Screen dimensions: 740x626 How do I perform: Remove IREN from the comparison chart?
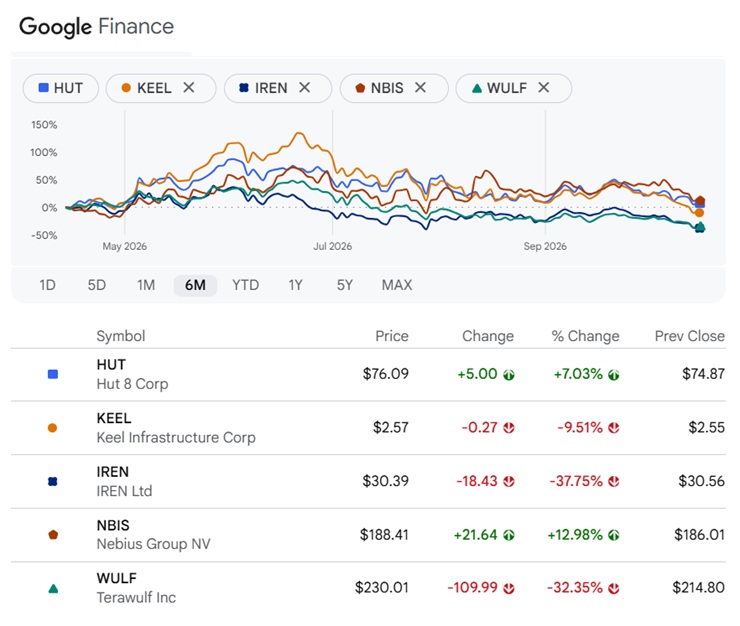305,87
